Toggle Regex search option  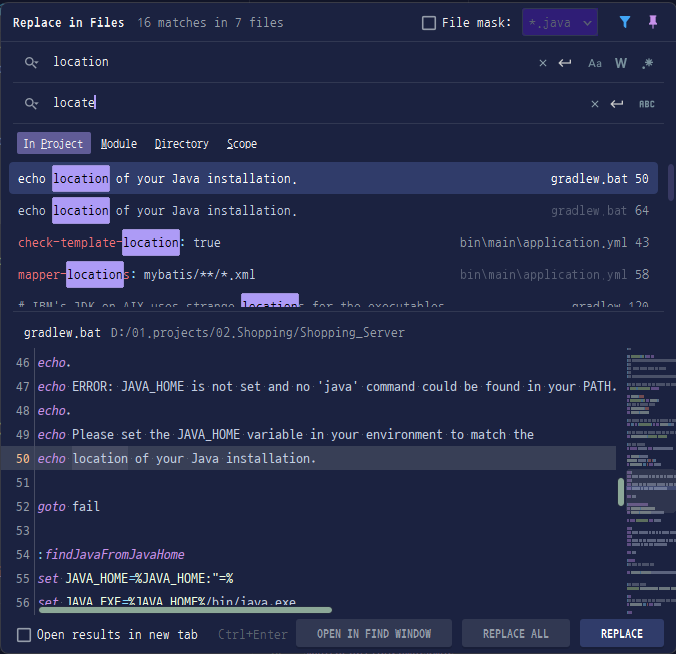647,63
